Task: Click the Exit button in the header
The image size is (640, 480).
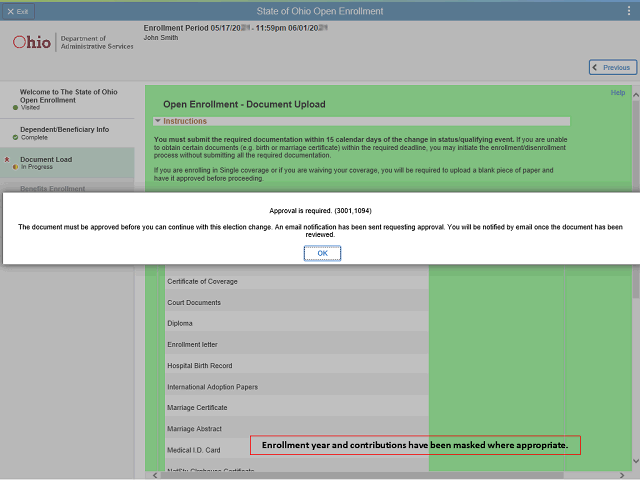Action: tap(17, 10)
